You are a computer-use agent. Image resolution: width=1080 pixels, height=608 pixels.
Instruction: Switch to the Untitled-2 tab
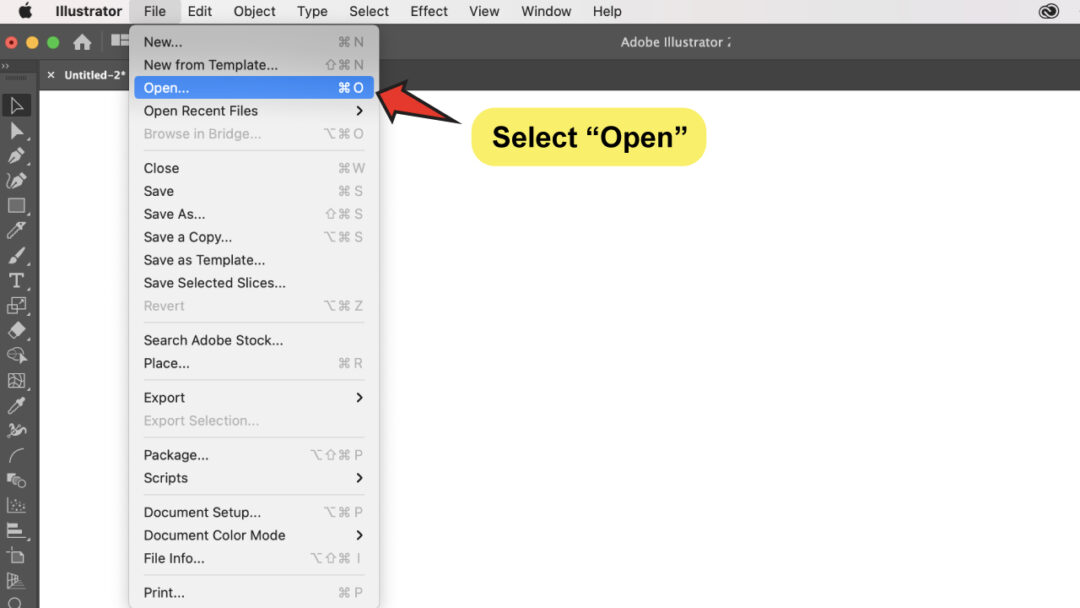point(94,75)
